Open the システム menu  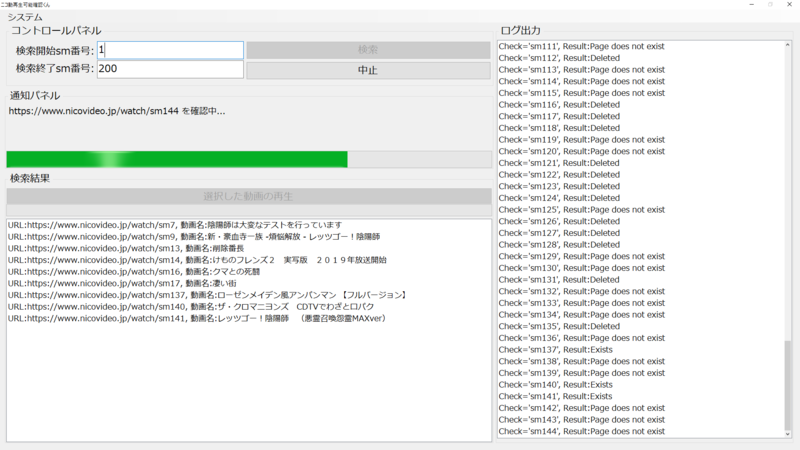pyautogui.click(x=28, y=17)
